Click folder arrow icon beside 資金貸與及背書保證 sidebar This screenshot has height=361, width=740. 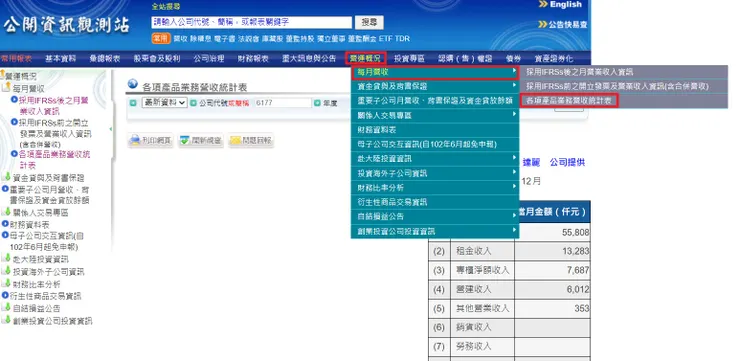[7, 177]
